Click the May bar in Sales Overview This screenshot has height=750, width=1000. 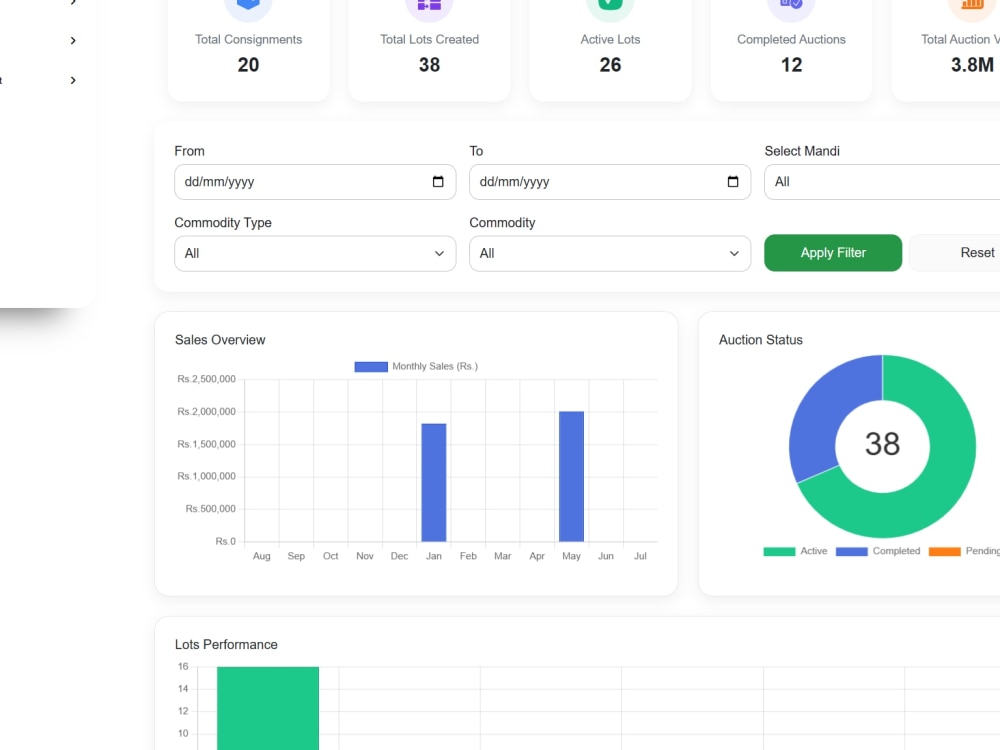571,476
